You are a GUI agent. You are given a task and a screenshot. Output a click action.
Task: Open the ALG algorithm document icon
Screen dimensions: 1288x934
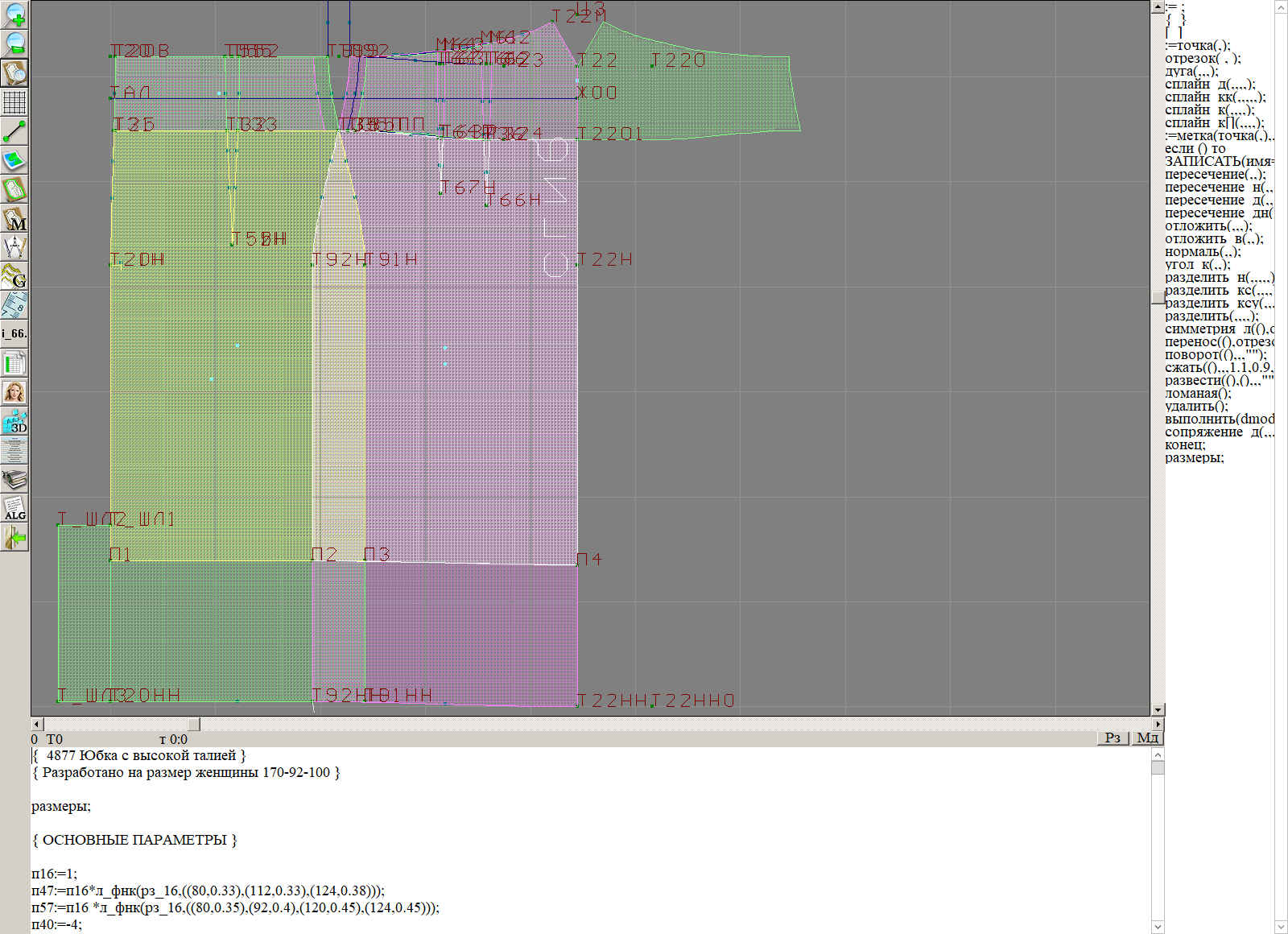[14, 509]
